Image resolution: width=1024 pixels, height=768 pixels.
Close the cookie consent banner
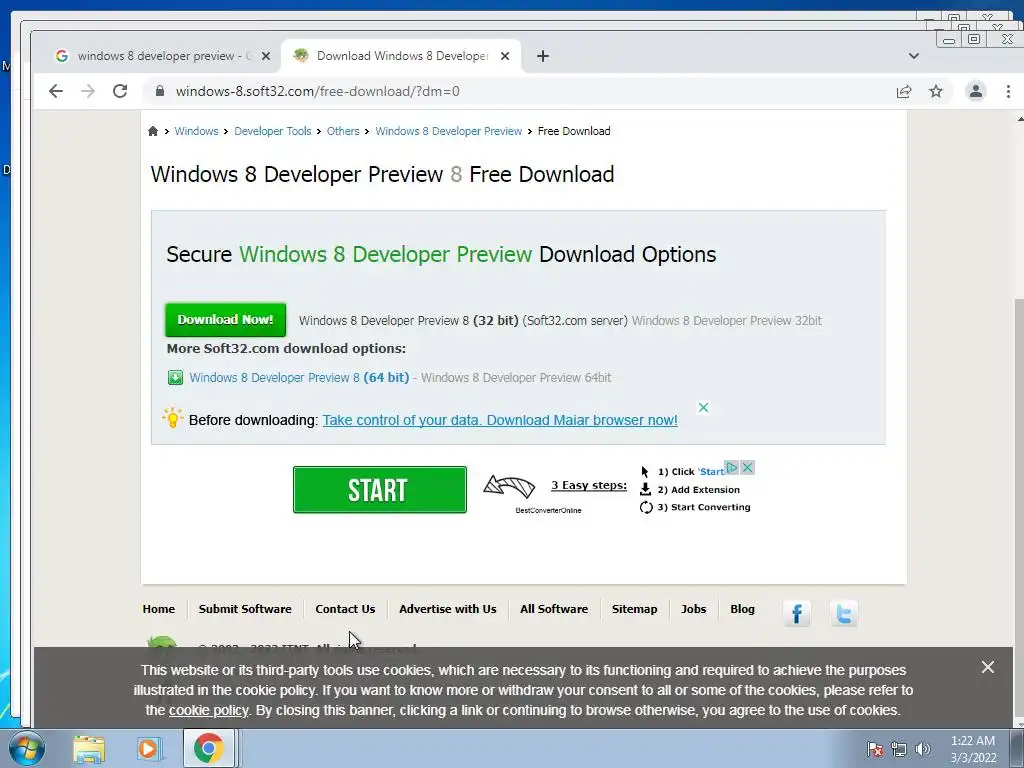pyautogui.click(x=987, y=667)
